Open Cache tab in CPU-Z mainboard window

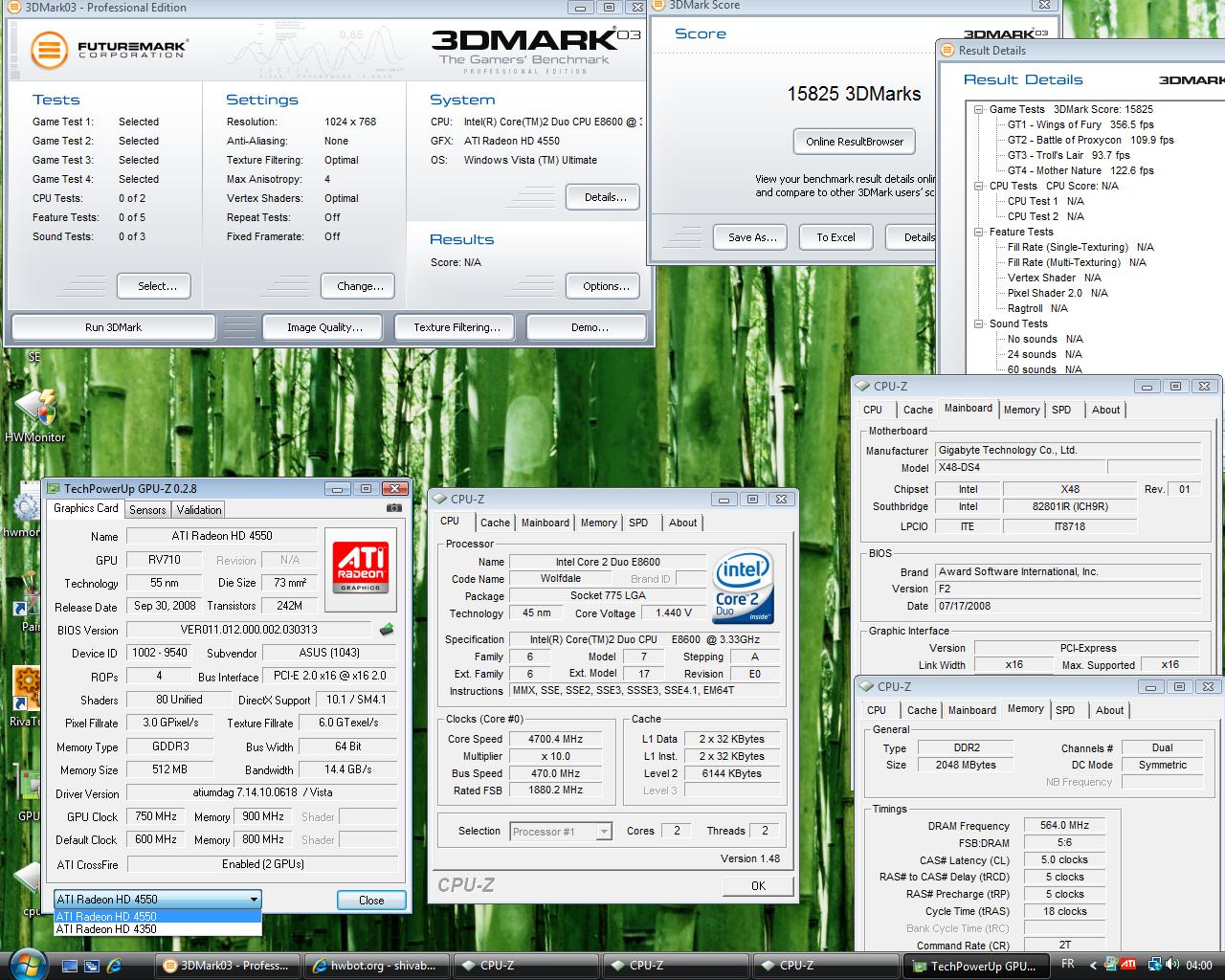[x=918, y=410]
